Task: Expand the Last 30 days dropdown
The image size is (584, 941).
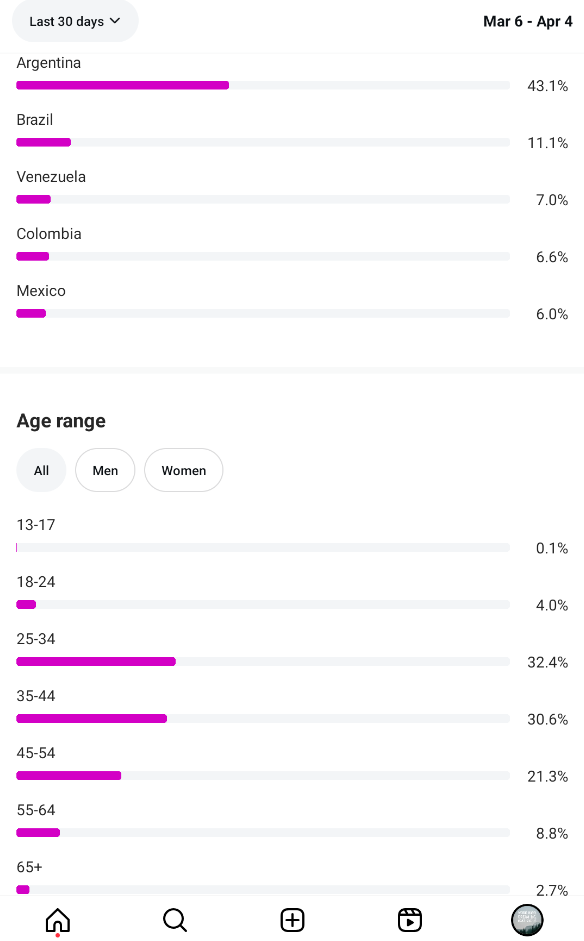Action: pos(75,22)
